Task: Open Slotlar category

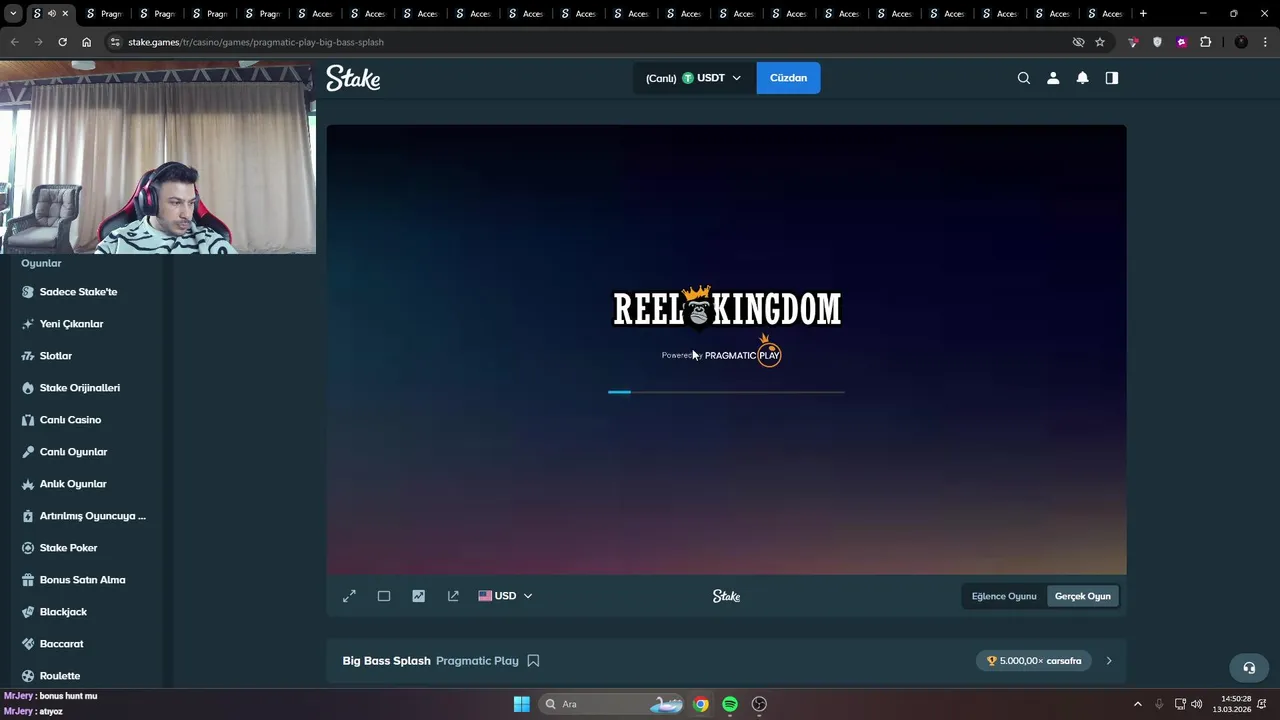Action: [56, 356]
